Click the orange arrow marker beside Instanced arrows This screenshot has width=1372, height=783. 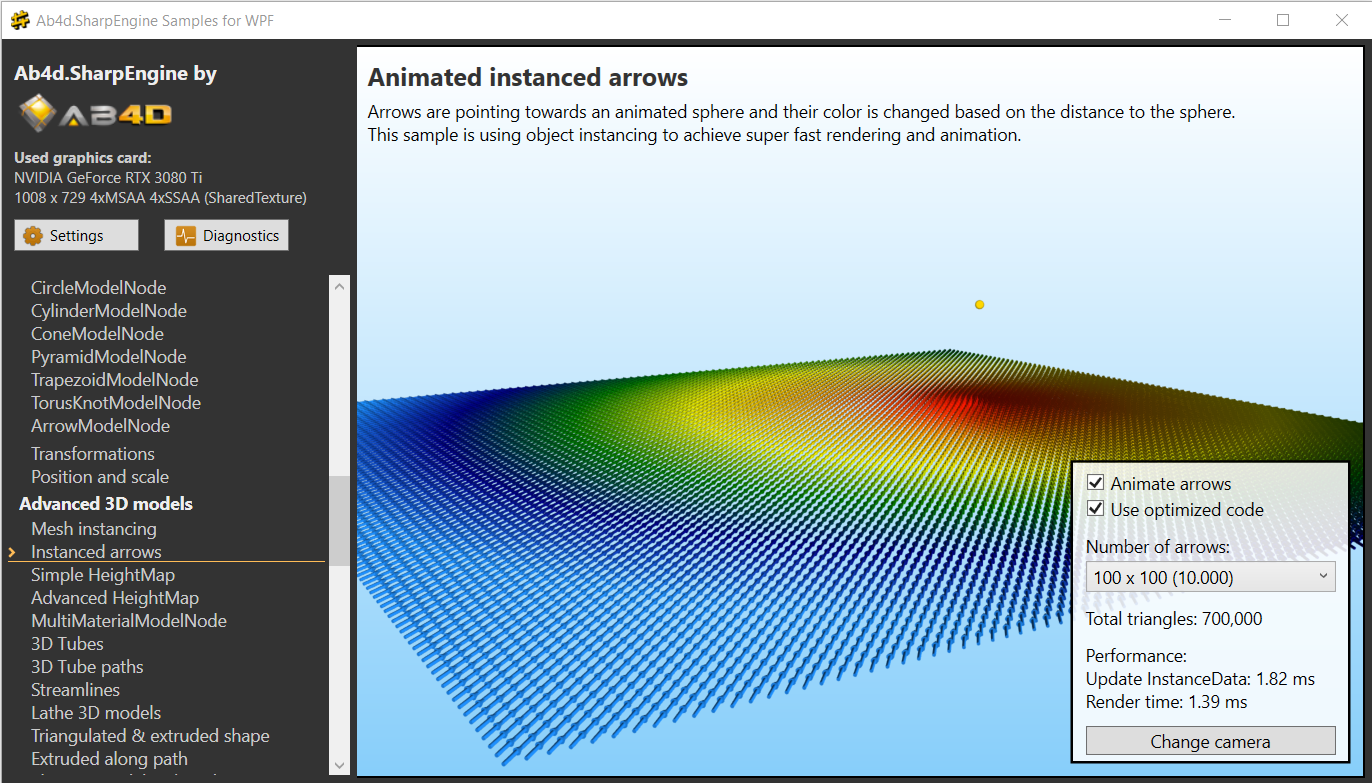pos(12,552)
